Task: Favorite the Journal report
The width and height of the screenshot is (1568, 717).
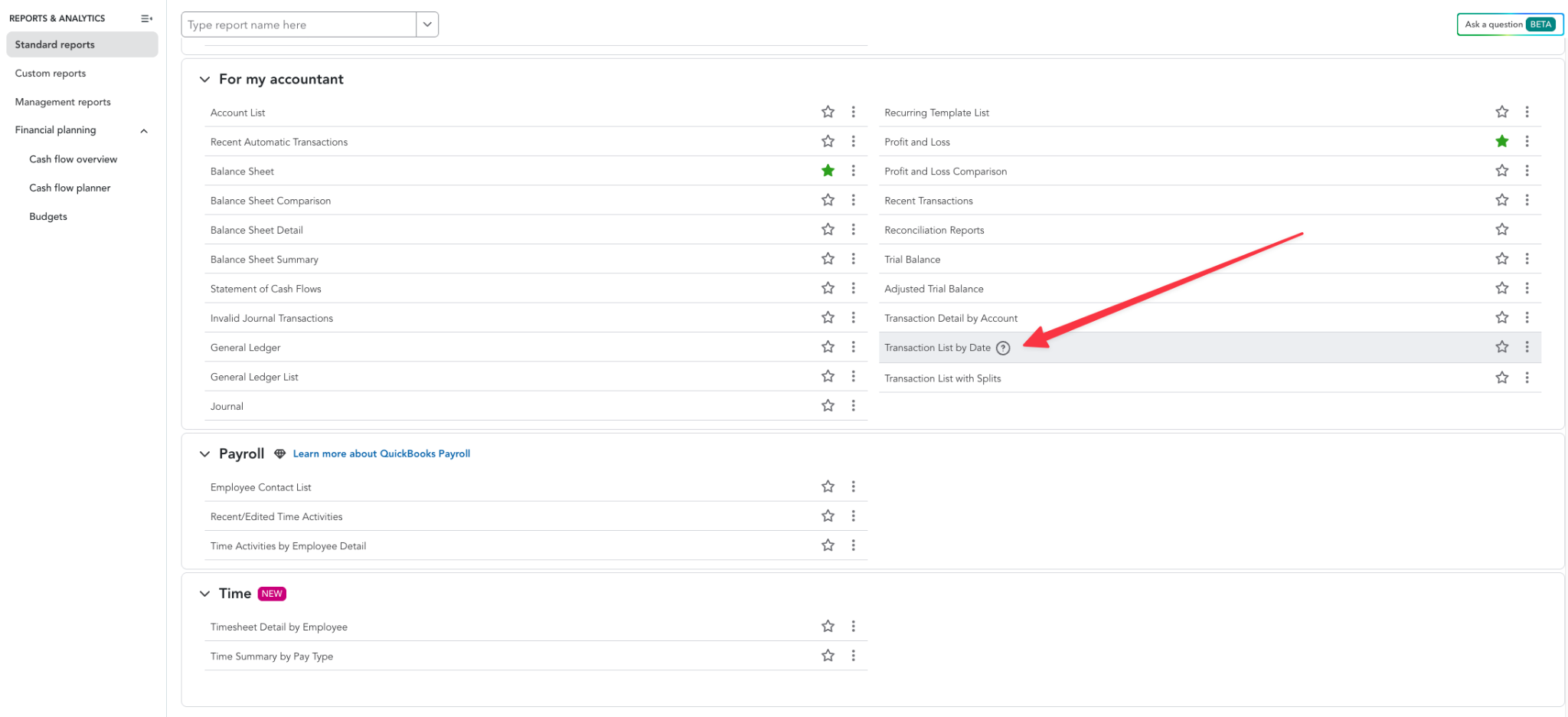Action: [828, 406]
